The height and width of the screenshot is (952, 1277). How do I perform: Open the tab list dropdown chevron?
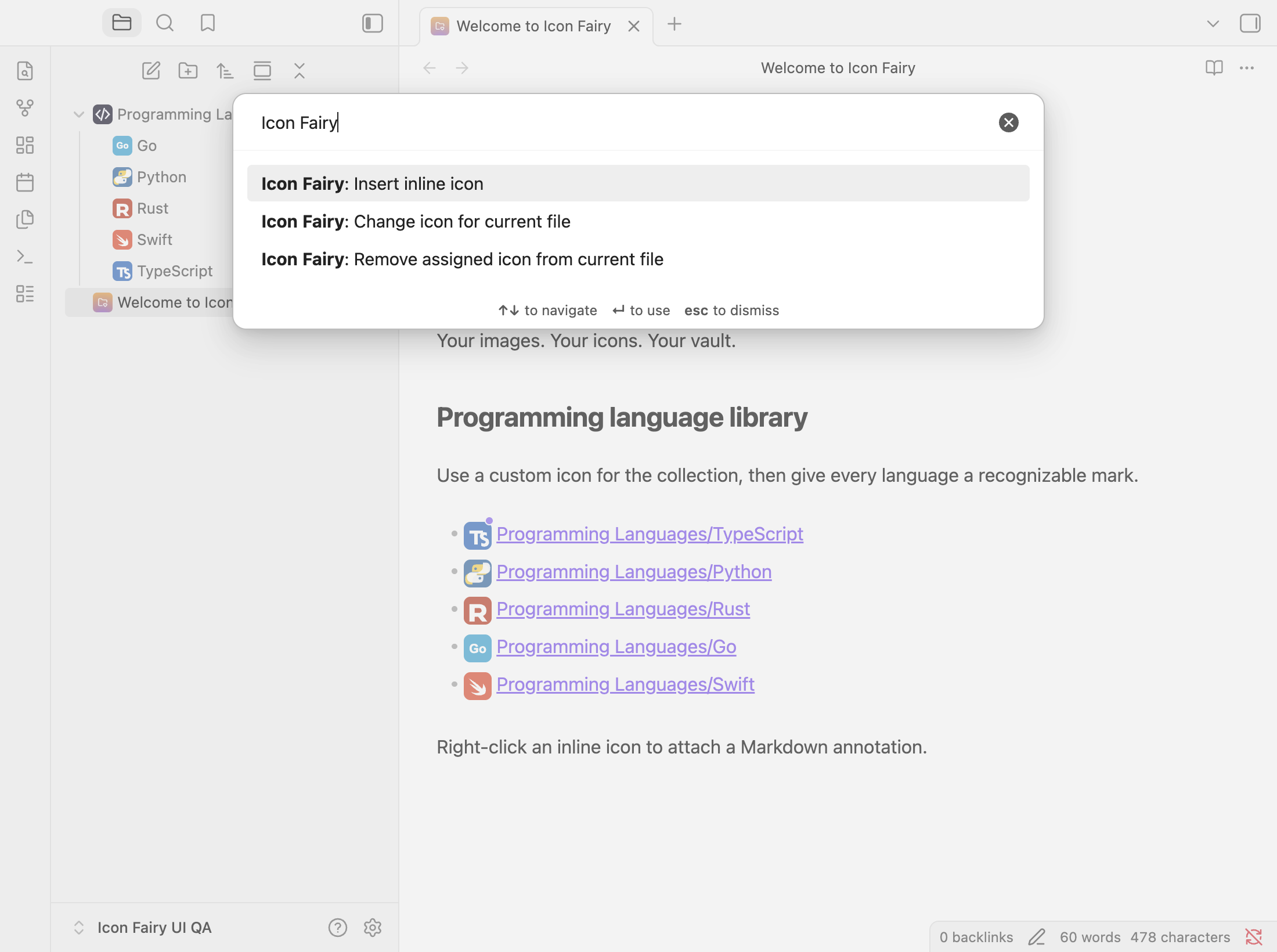click(x=1213, y=24)
